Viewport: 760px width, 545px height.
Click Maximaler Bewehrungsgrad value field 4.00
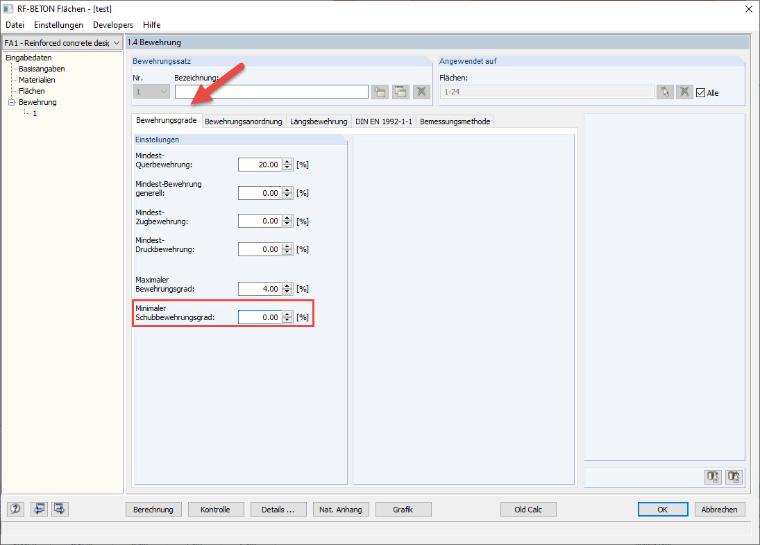click(x=260, y=289)
